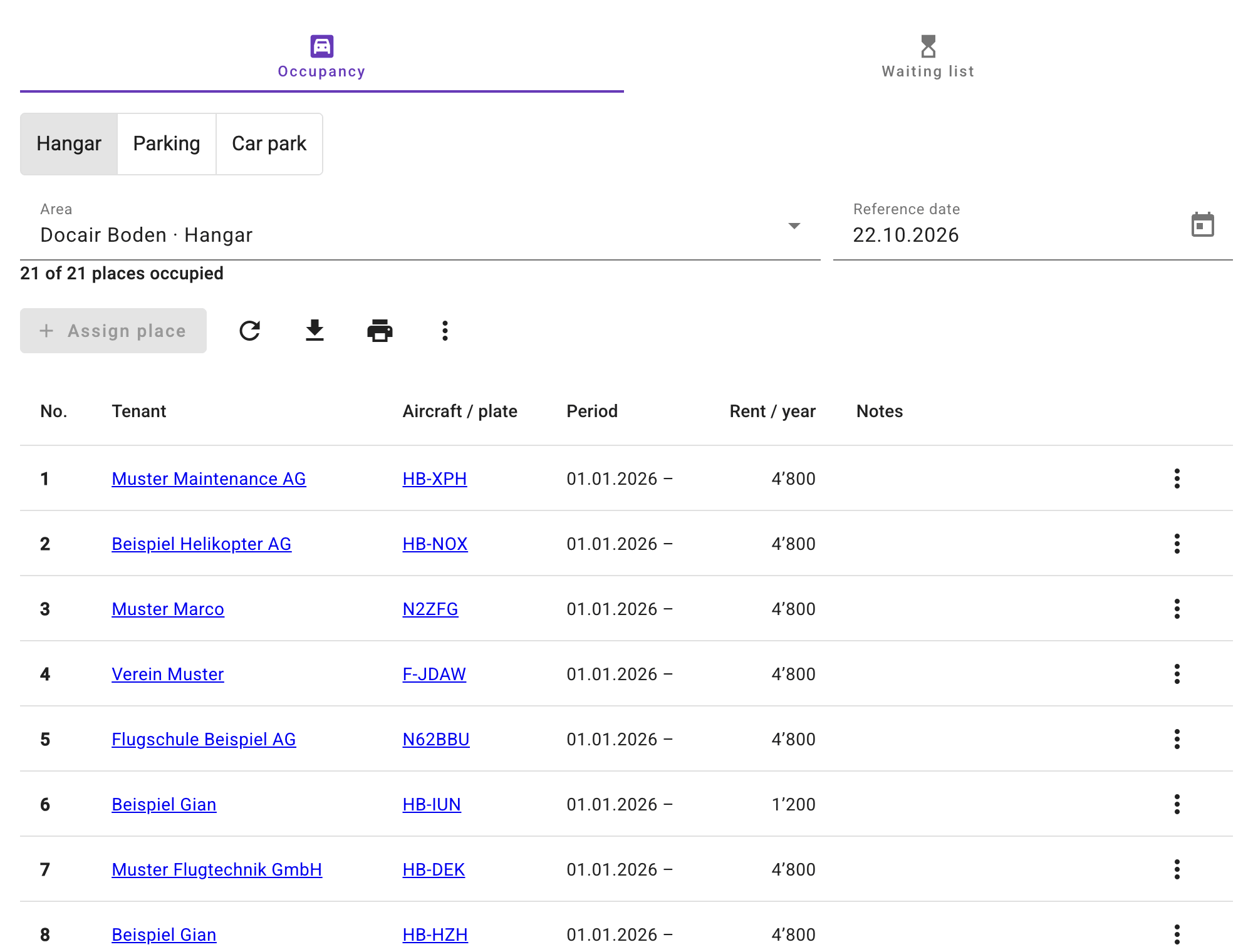This screenshot has height=952, width=1253.
Task: Open the row menu for Muster Maintenance AG
Action: [1177, 479]
